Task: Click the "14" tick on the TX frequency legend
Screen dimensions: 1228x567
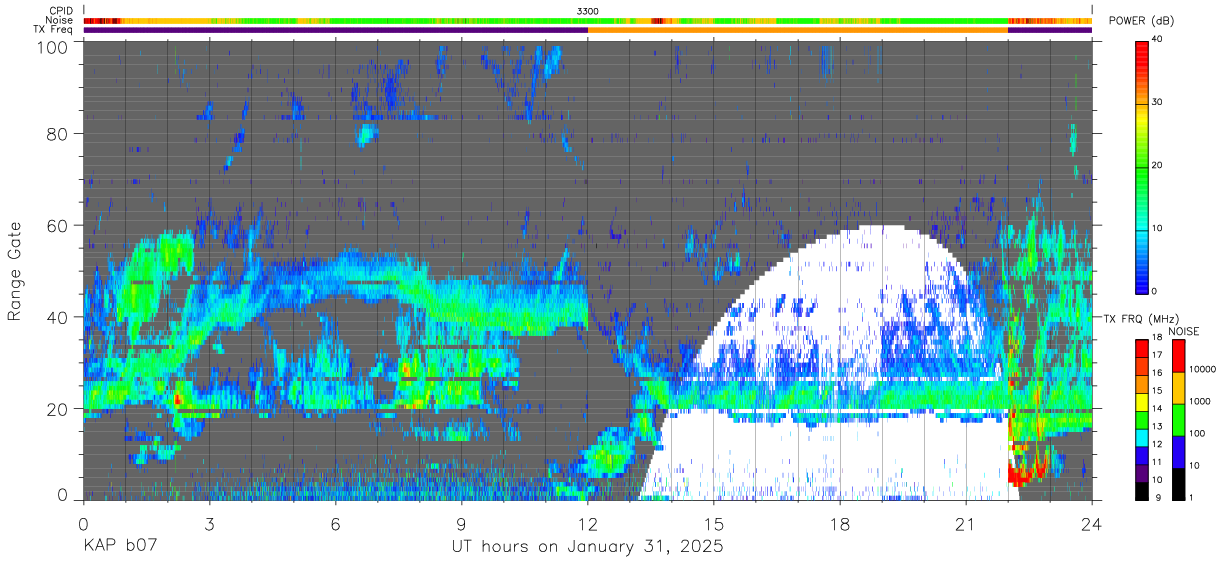Action: tap(1158, 409)
